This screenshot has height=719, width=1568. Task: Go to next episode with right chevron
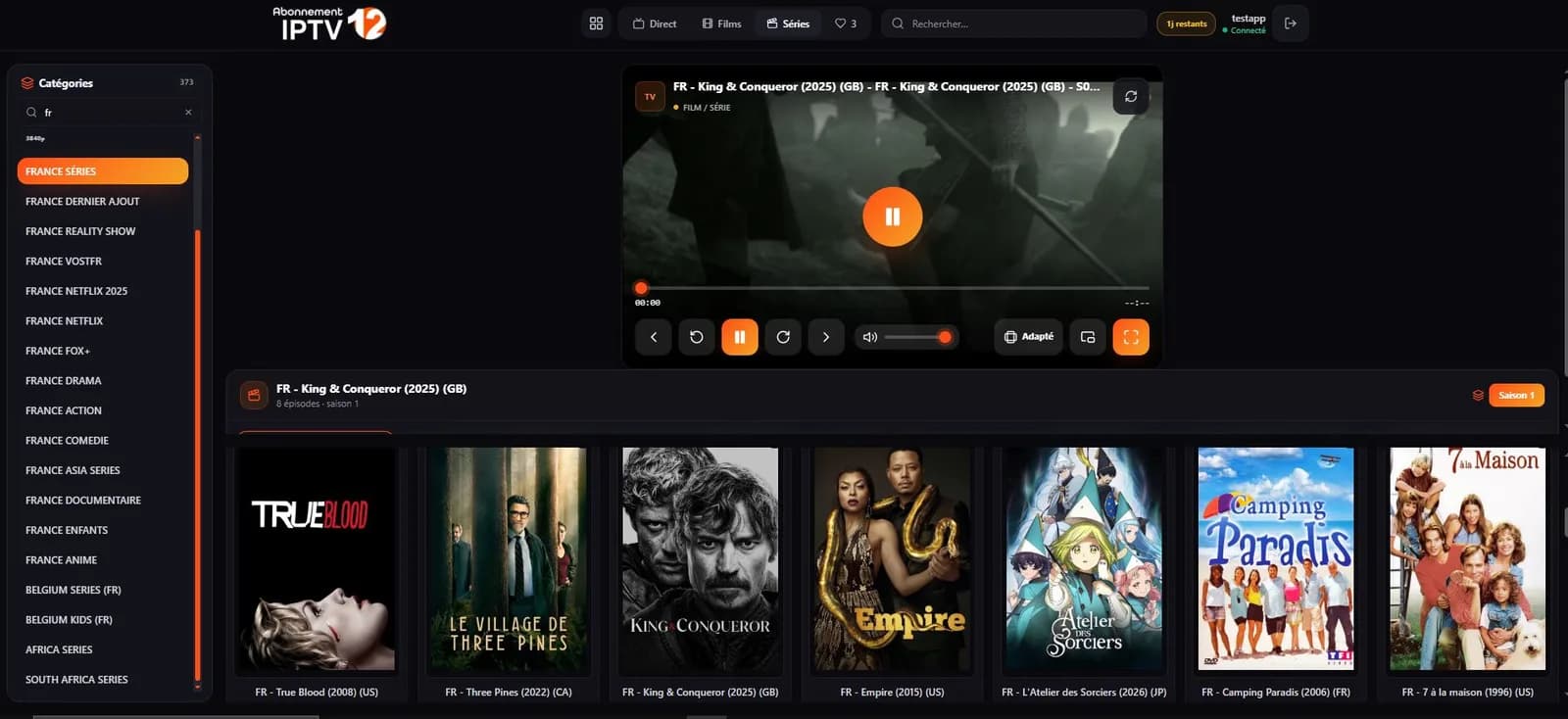826,337
